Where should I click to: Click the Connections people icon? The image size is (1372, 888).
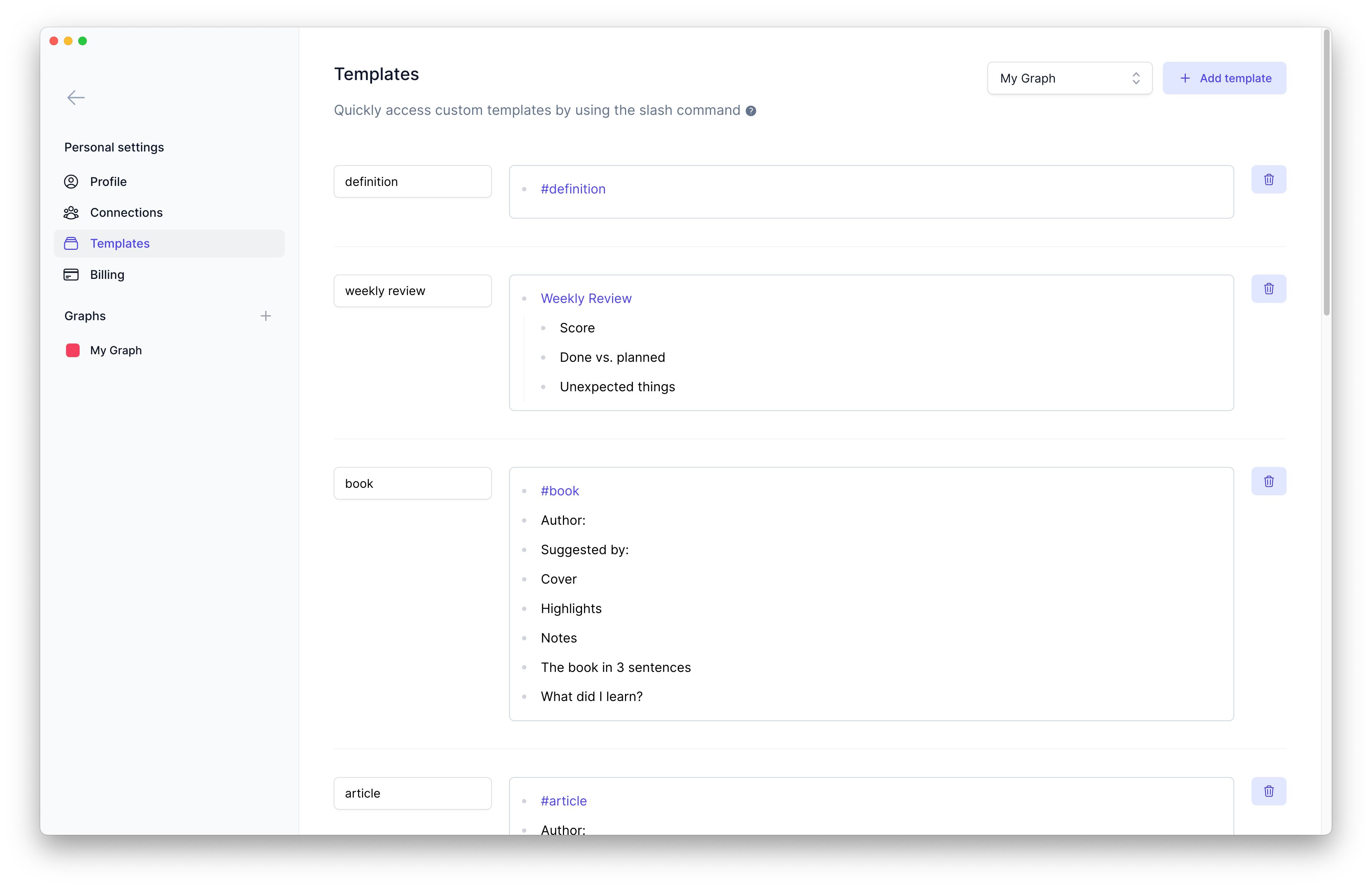click(71, 212)
